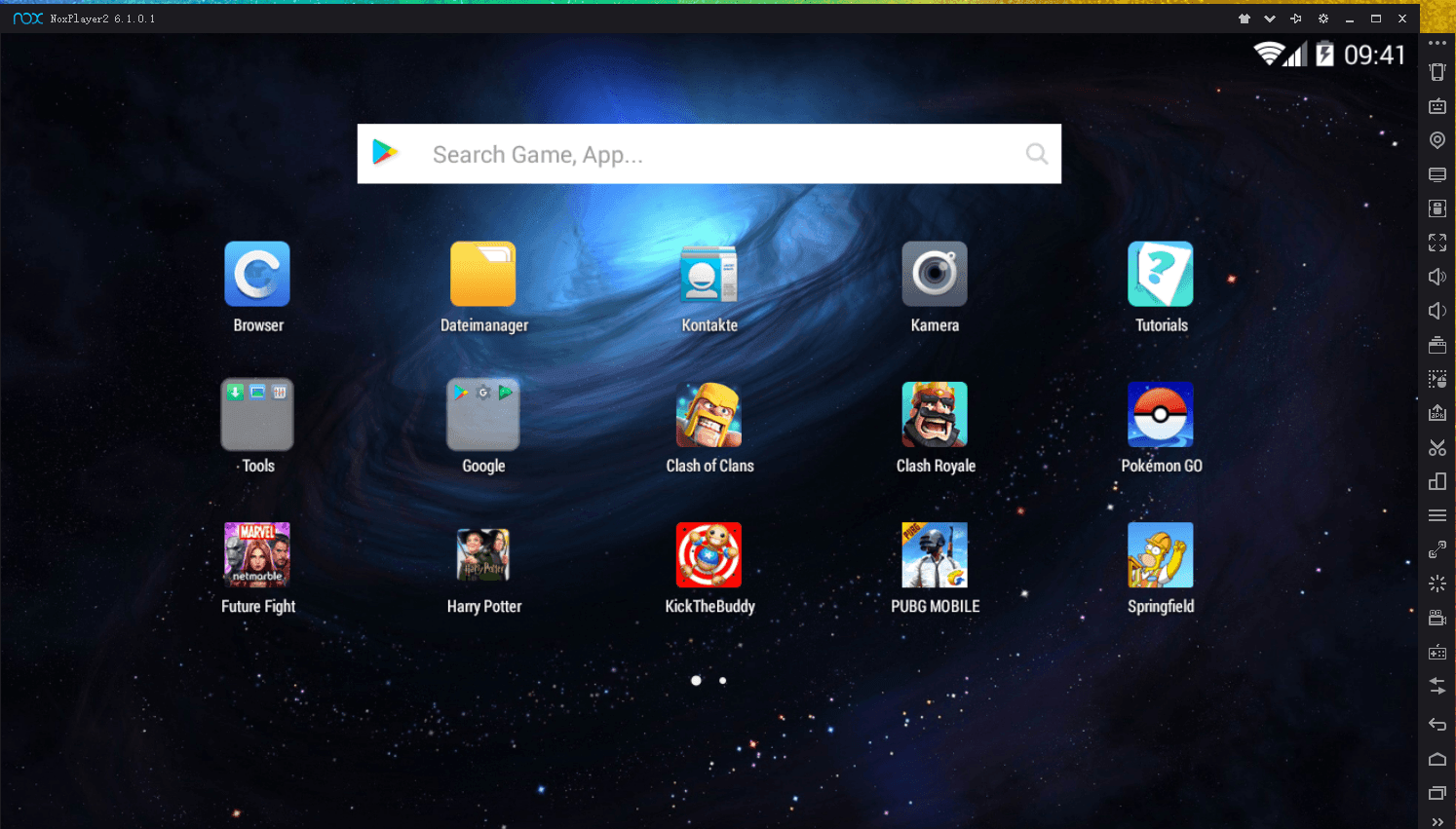Switch to the second home screen page dot
The width and height of the screenshot is (1456, 829).
pyautogui.click(x=722, y=681)
